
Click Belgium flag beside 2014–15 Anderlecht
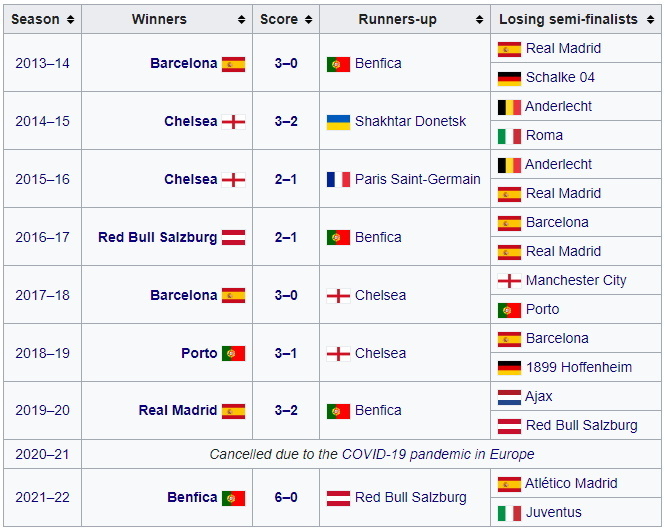(x=509, y=107)
